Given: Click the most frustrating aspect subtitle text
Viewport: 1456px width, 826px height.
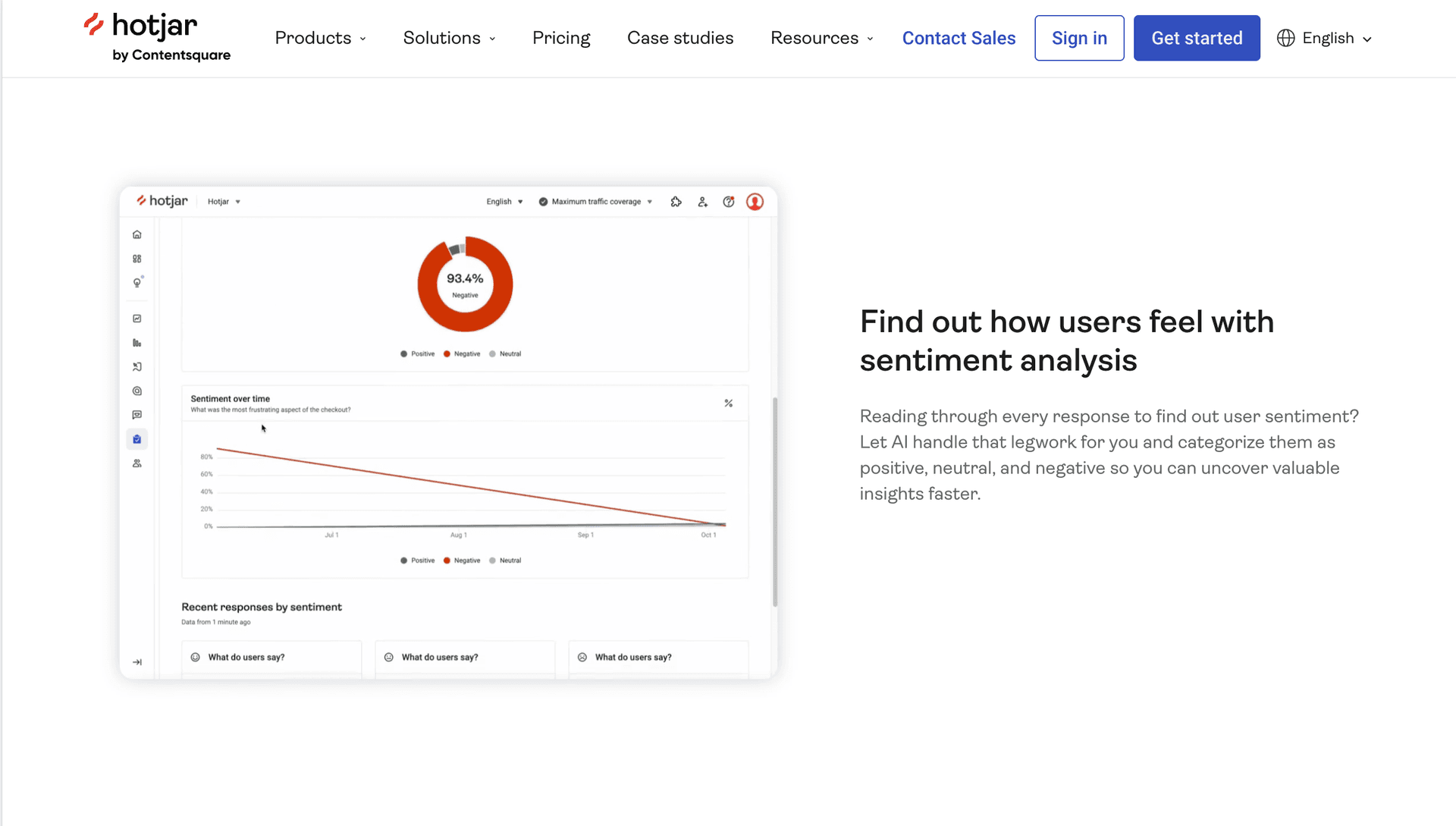Looking at the screenshot, I should point(271,410).
